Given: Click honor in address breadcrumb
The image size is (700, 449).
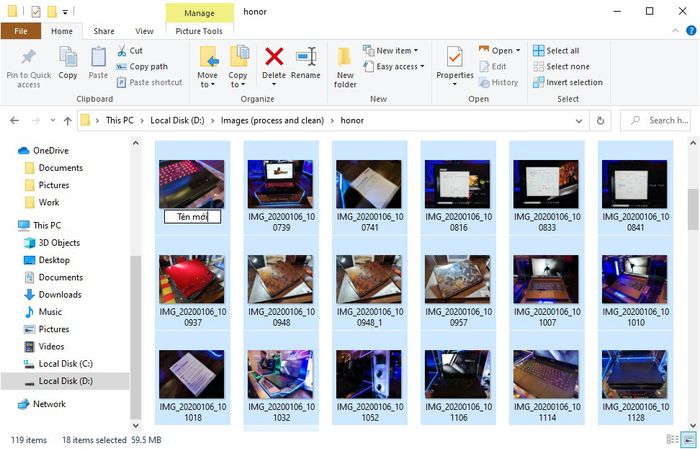Looking at the screenshot, I should click(352, 121).
